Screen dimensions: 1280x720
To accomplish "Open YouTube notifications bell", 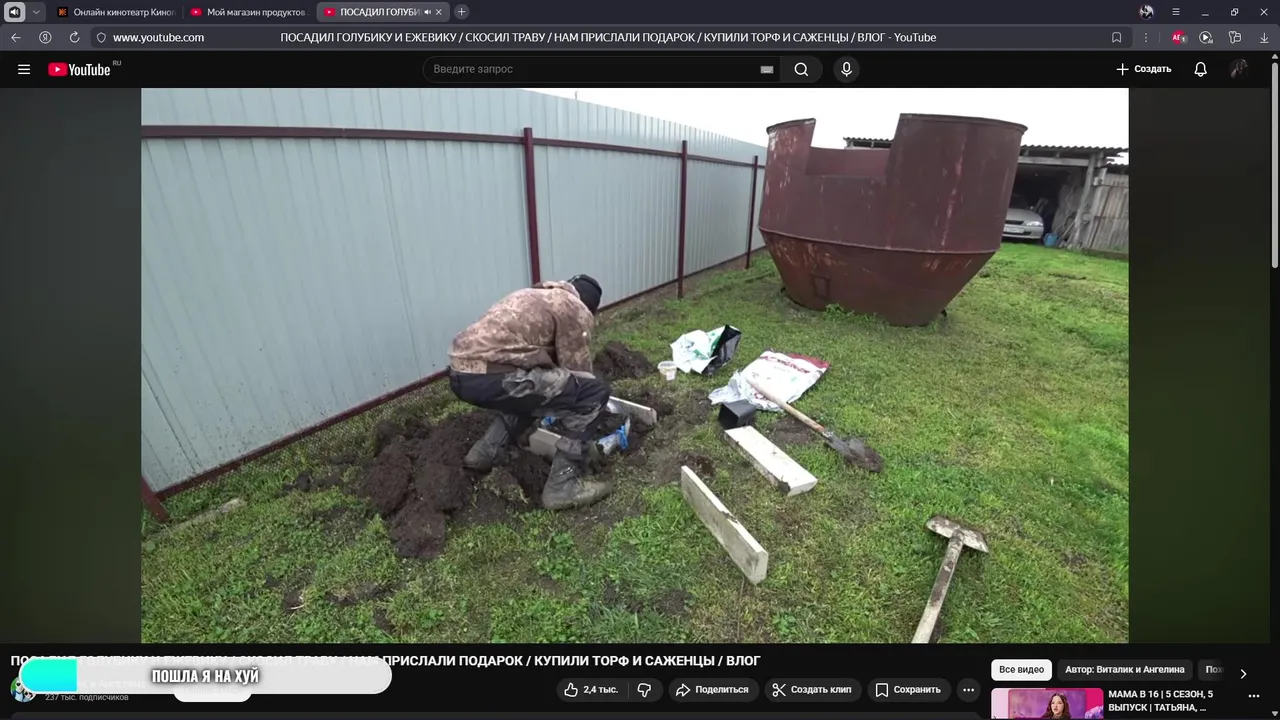I will pos(1200,69).
